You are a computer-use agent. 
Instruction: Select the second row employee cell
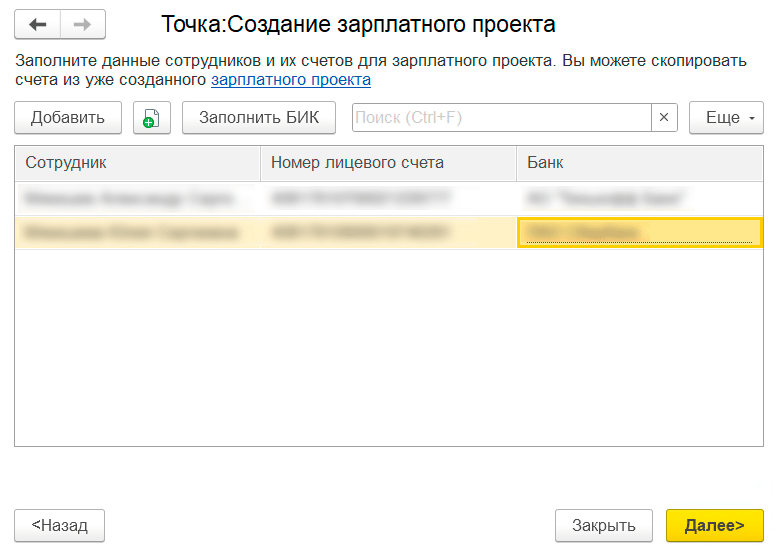tap(137, 233)
